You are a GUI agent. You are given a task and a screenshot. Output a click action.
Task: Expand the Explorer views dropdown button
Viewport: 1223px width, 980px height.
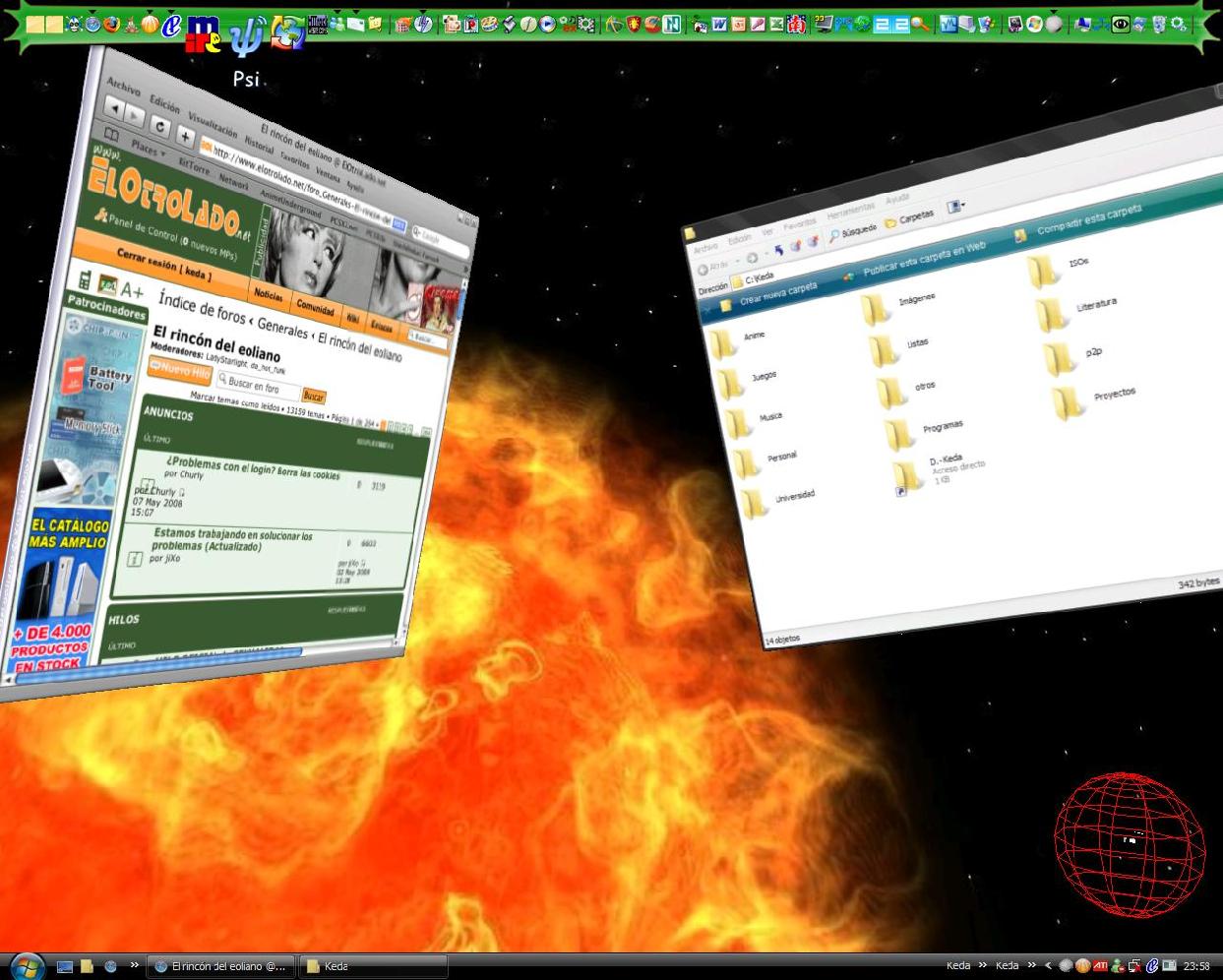point(954,207)
